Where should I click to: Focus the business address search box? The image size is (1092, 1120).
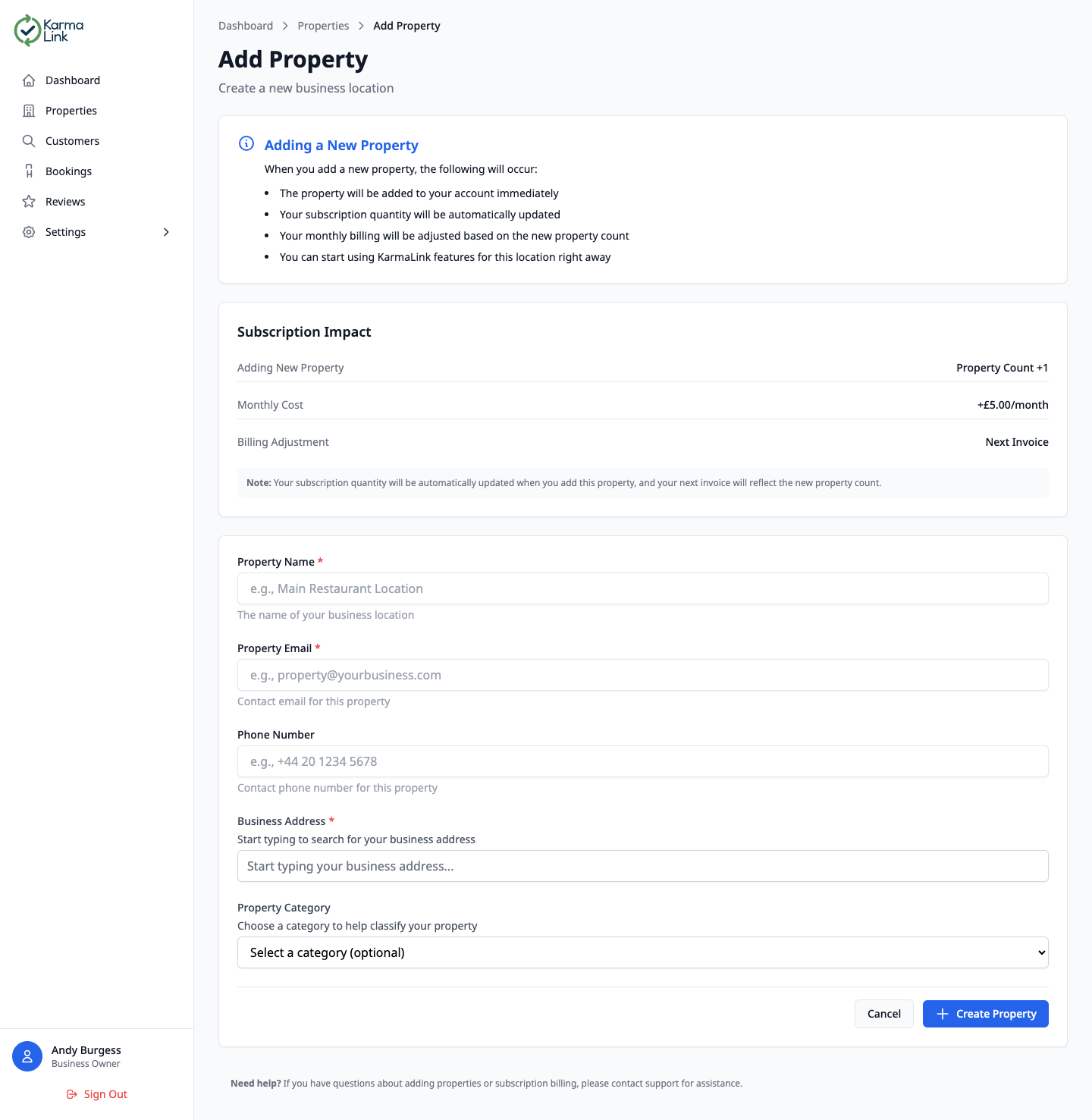coord(642,865)
